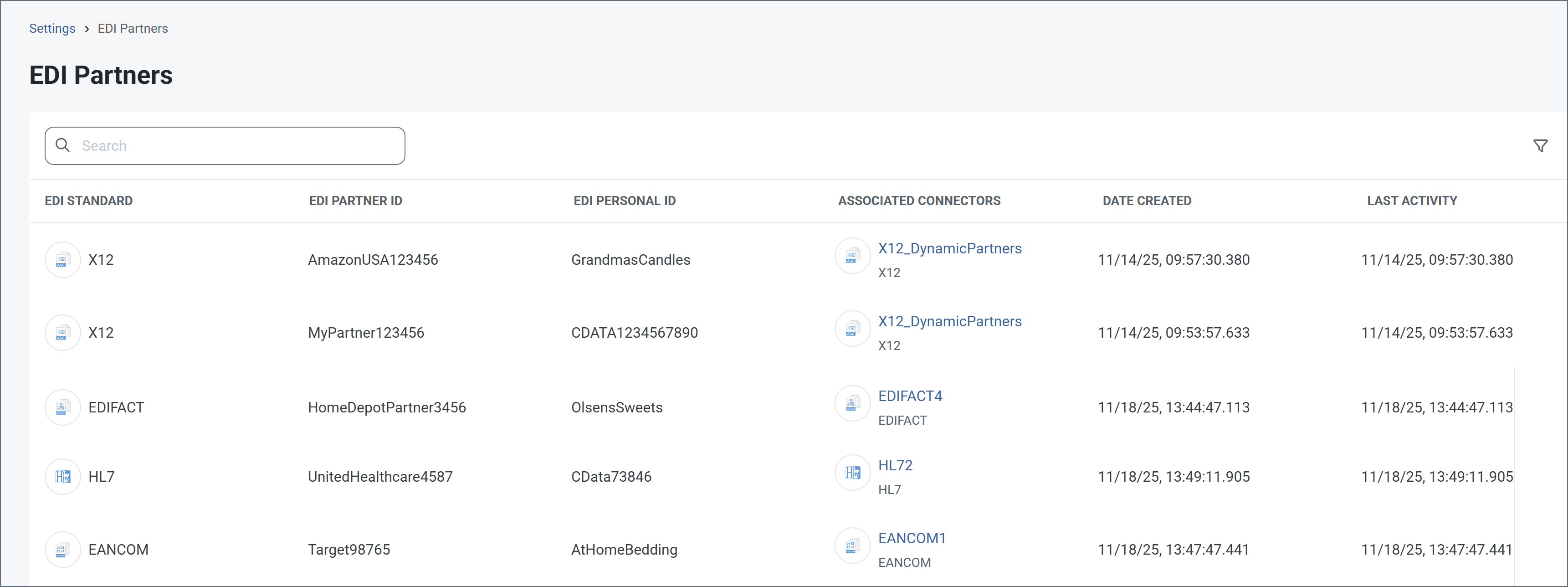Focus the Search input field

click(237, 146)
